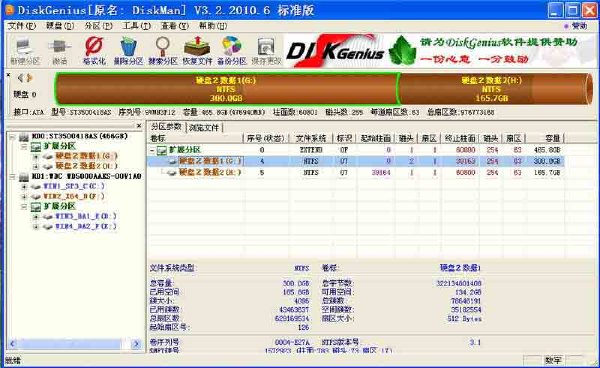Image resolution: width=600 pixels, height=368 pixels.
Task: Expand the WIN1_SP3_C (C:) partition node
Action: pyautogui.click(x=24, y=186)
